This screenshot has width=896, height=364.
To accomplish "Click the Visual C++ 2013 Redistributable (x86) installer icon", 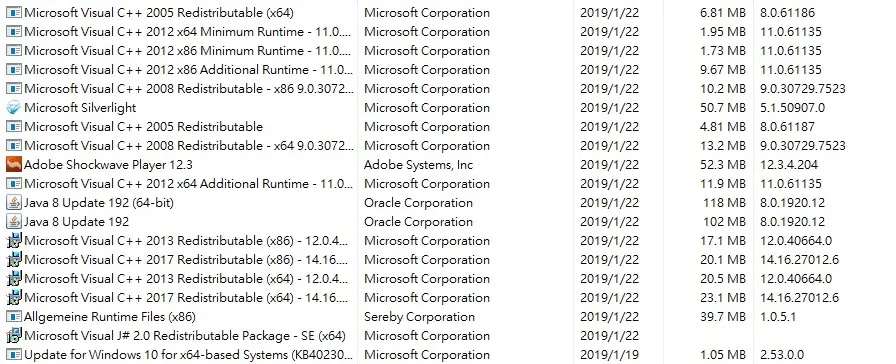I will 14,241.
